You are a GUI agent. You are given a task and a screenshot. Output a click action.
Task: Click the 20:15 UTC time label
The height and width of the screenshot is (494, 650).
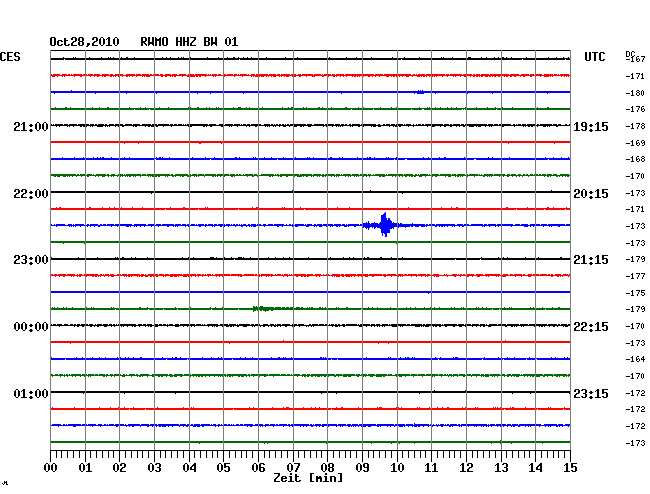[591, 194]
